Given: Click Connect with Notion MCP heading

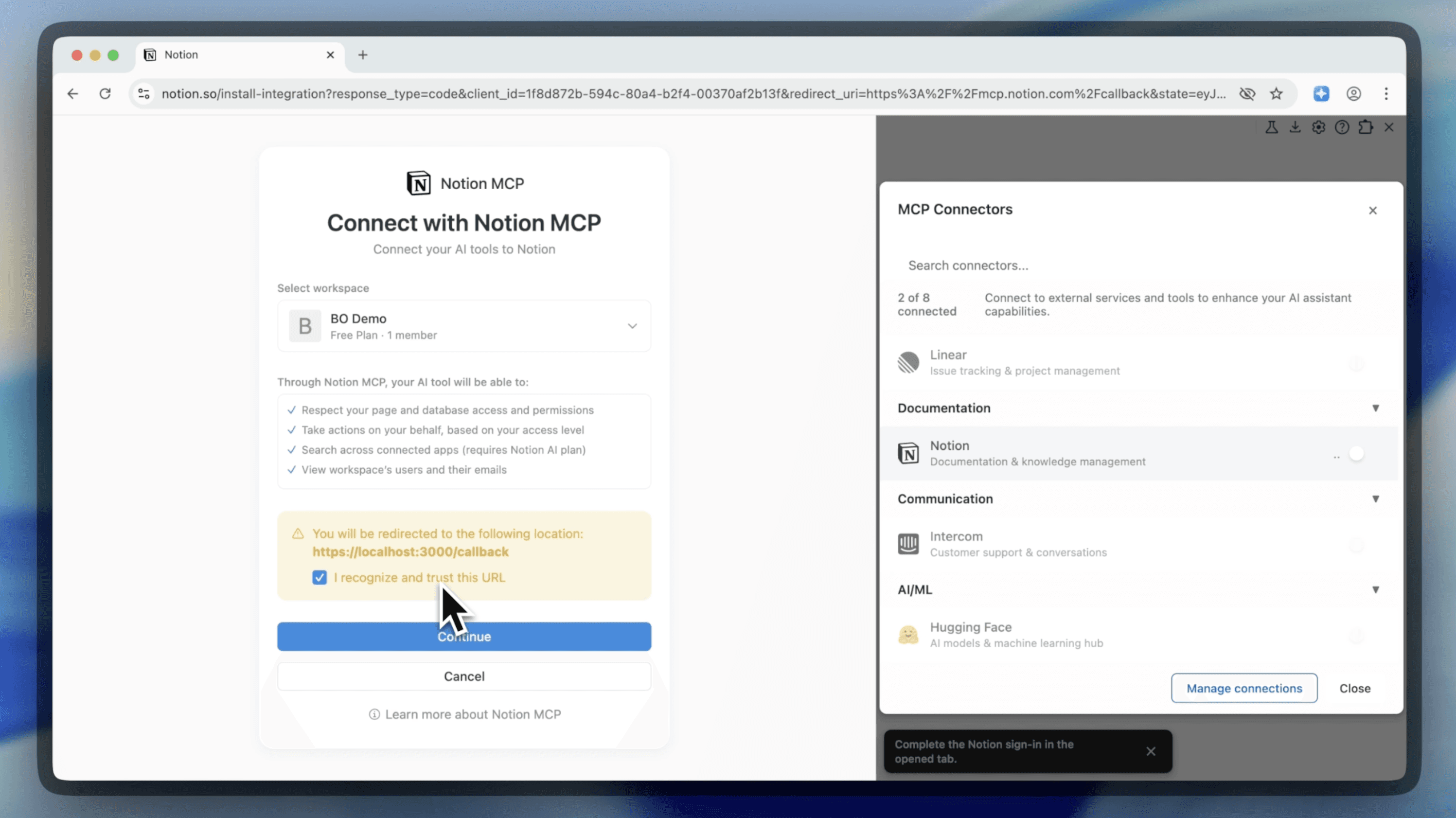Looking at the screenshot, I should [464, 223].
